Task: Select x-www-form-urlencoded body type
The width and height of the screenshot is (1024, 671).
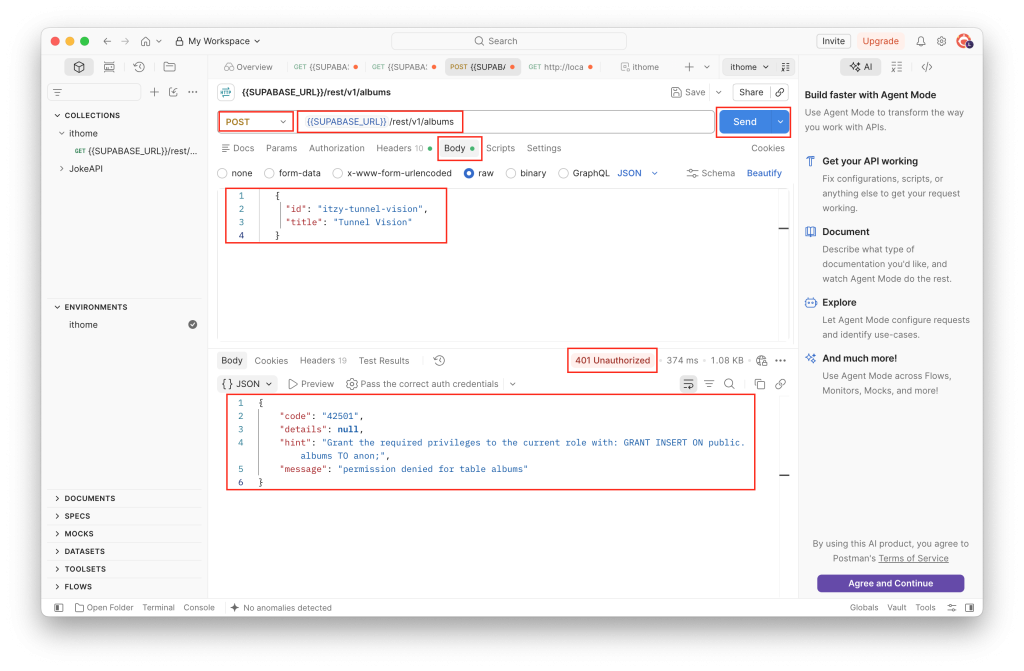Action: tap(337, 173)
